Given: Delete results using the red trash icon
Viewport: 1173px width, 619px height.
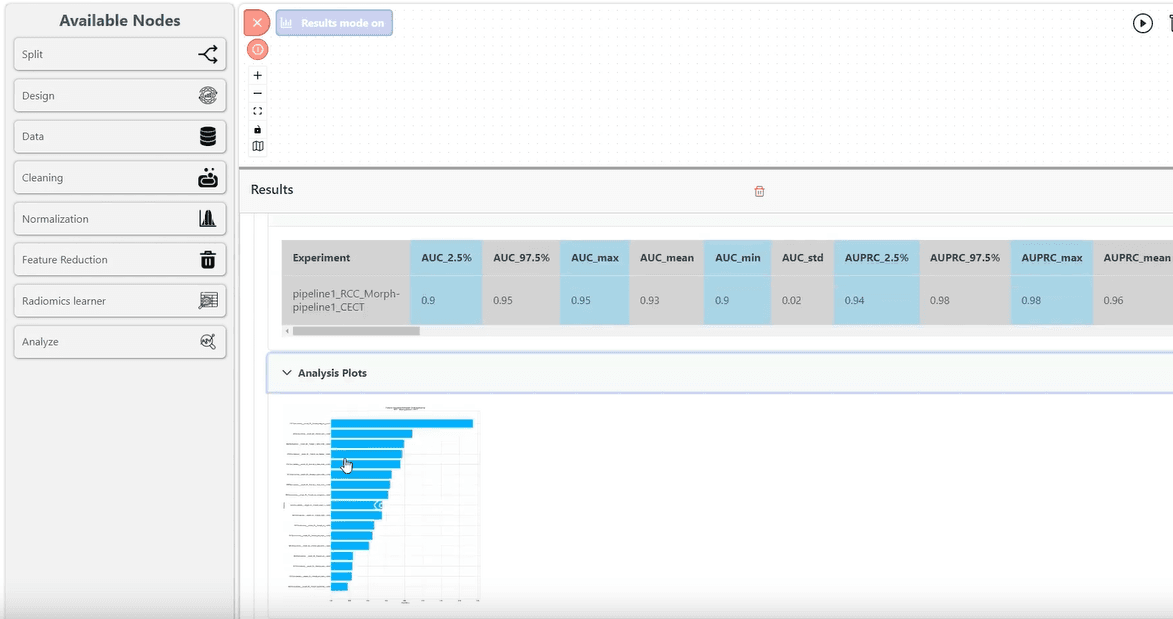Looking at the screenshot, I should pyautogui.click(x=759, y=191).
